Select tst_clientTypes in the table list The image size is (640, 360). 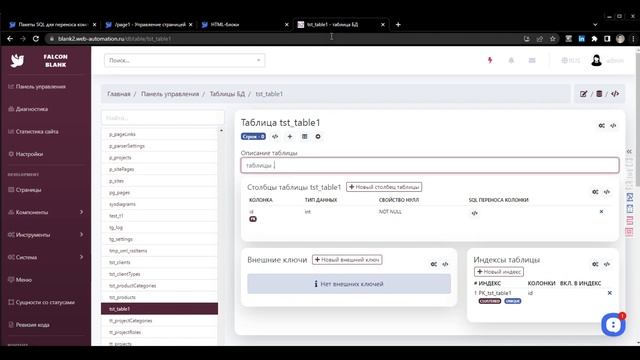(159, 274)
